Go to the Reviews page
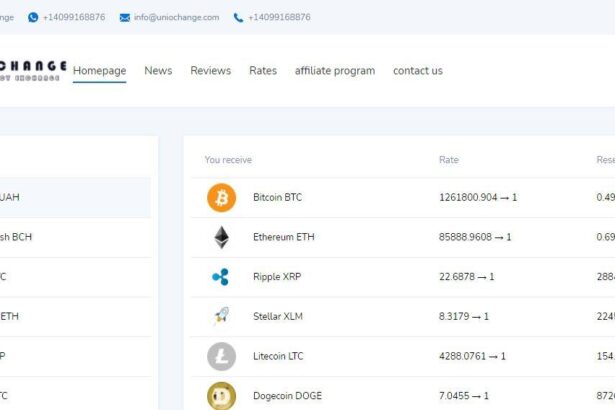 pyautogui.click(x=211, y=71)
